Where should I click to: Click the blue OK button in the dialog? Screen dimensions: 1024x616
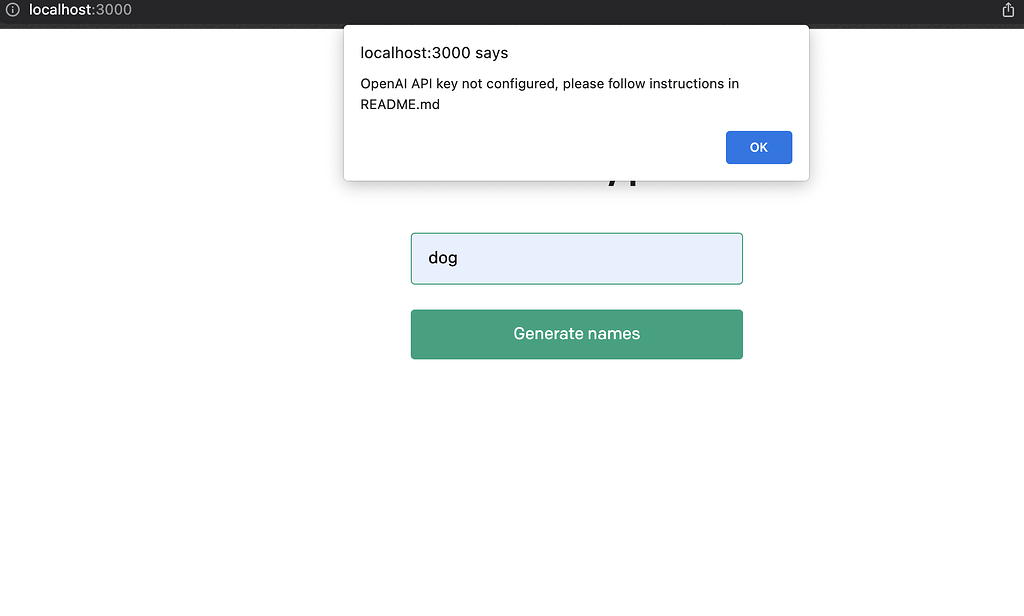(758, 147)
